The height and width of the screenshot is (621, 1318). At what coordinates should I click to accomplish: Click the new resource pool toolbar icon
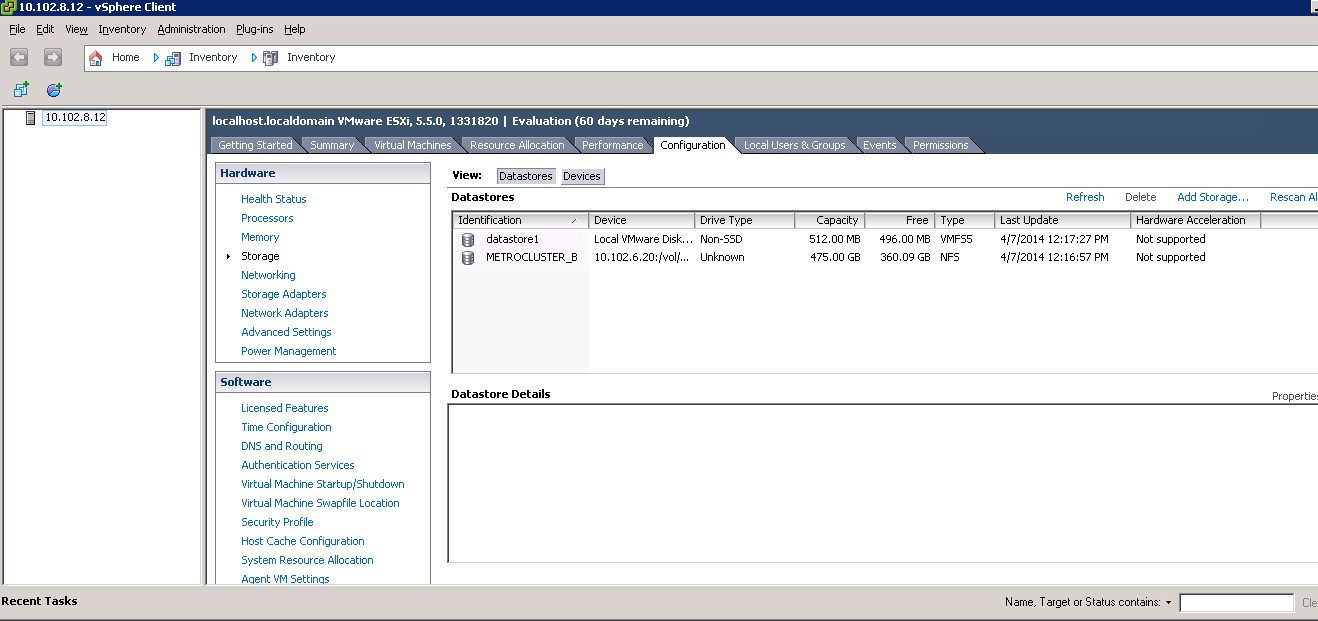point(54,90)
